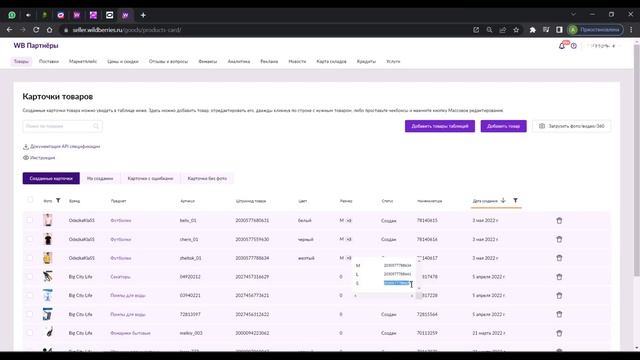
Task: Open the filter icon next to Дата создания
Action: pyautogui.click(x=516, y=200)
